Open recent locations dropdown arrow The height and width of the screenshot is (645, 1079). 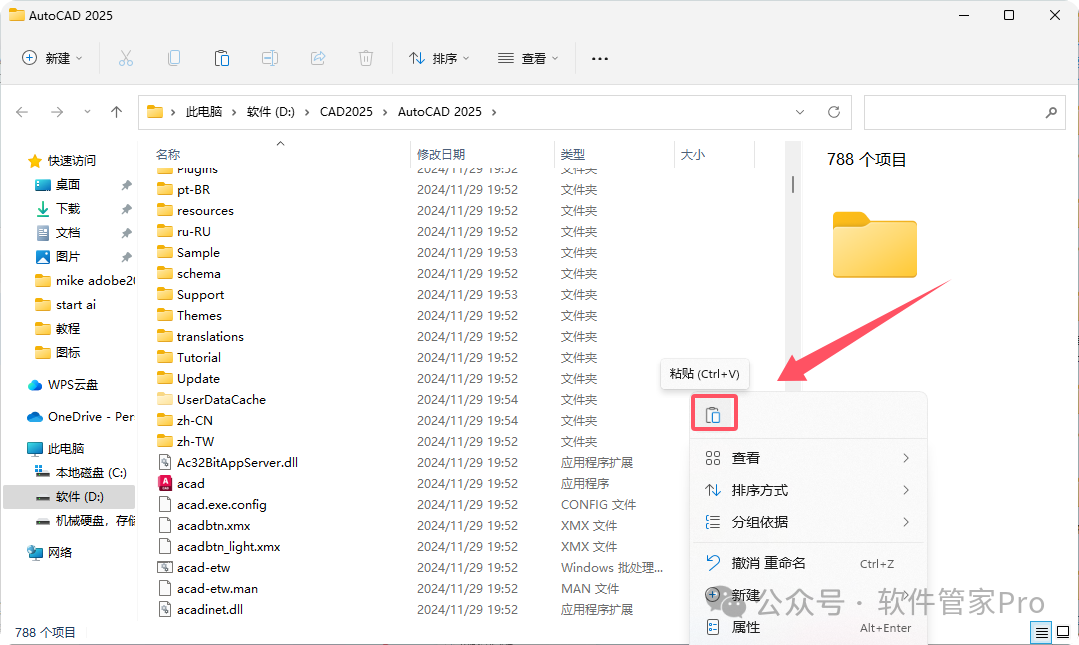(87, 112)
